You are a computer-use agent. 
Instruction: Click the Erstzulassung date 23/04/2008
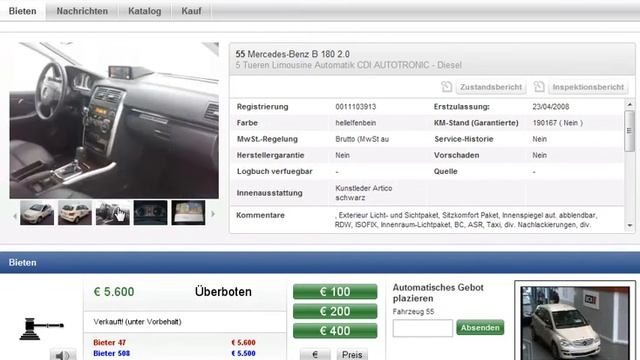tap(551, 107)
